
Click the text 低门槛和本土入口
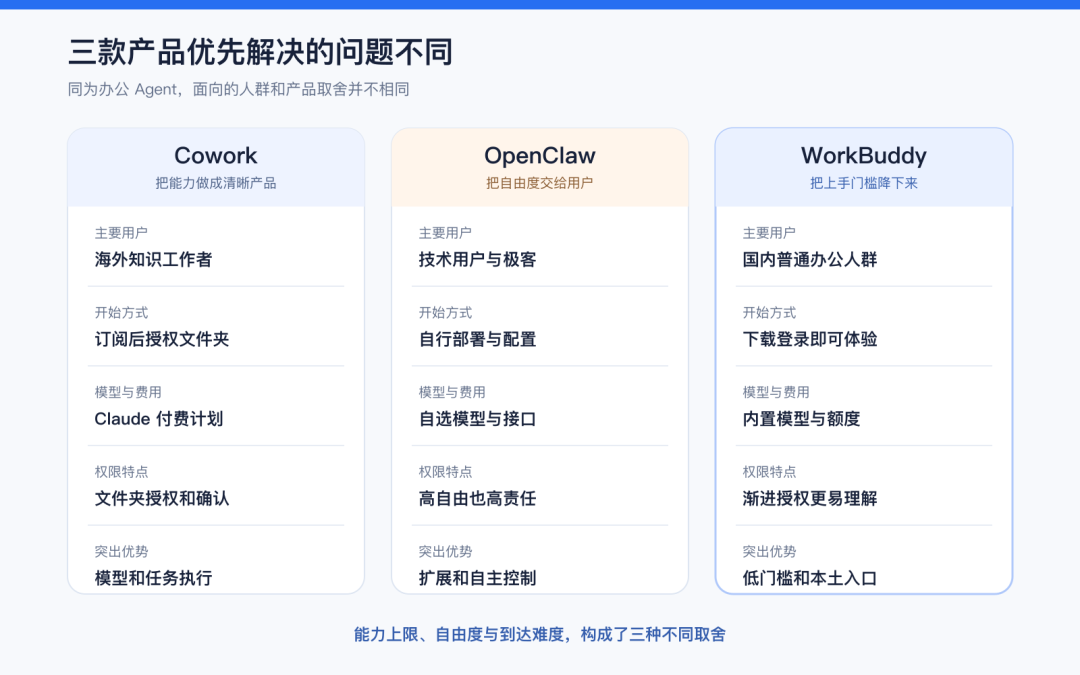click(x=810, y=579)
